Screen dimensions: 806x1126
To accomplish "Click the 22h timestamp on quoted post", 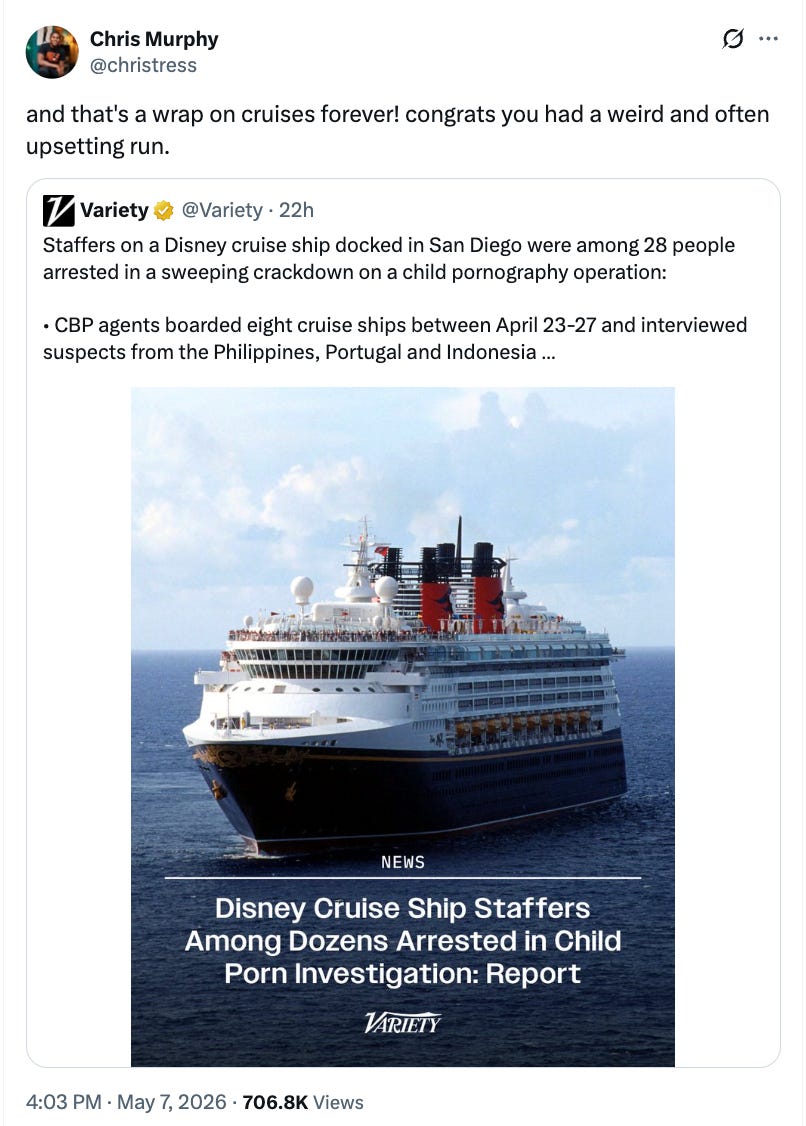I will click(296, 210).
